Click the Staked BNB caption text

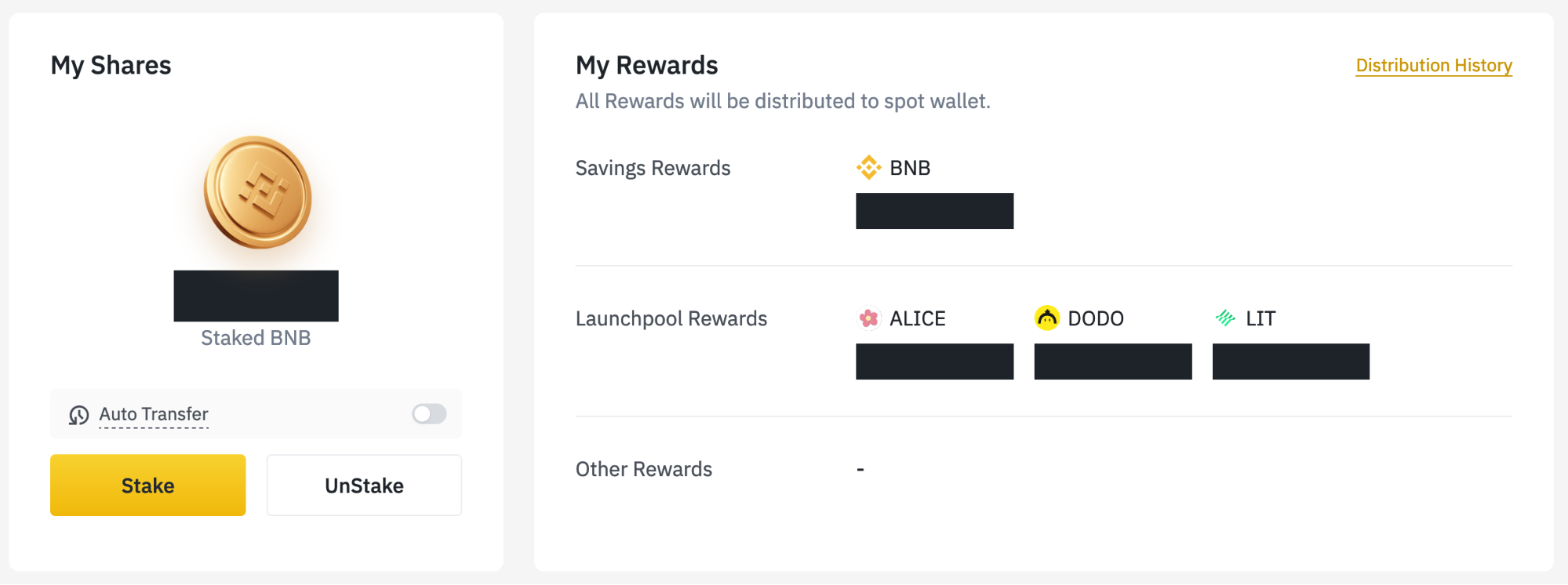tap(256, 338)
